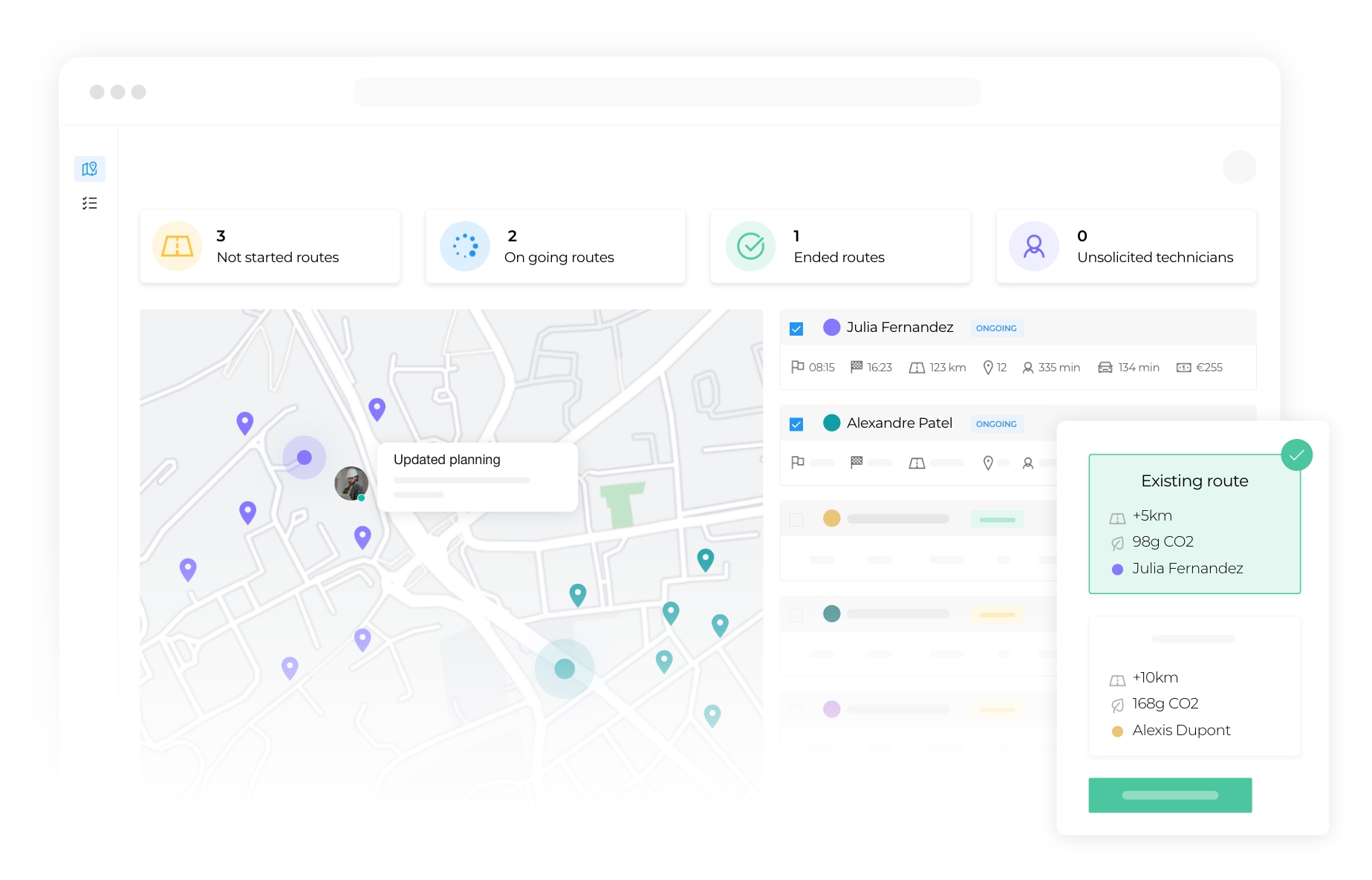Switch to the list view tab in sidebar
The height and width of the screenshot is (880, 1372).
(x=89, y=203)
